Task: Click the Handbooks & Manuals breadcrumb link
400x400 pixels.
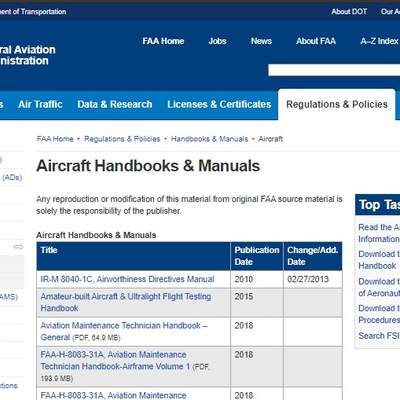Action: (x=209, y=139)
